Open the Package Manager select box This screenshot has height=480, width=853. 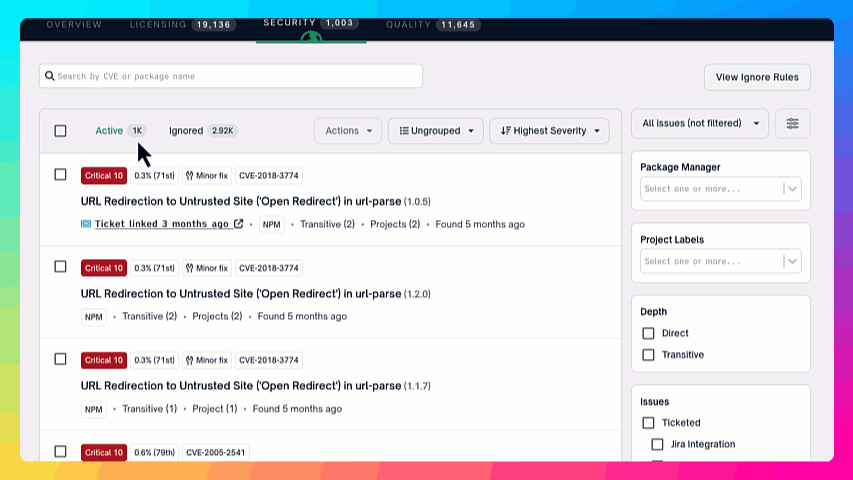[720, 188]
